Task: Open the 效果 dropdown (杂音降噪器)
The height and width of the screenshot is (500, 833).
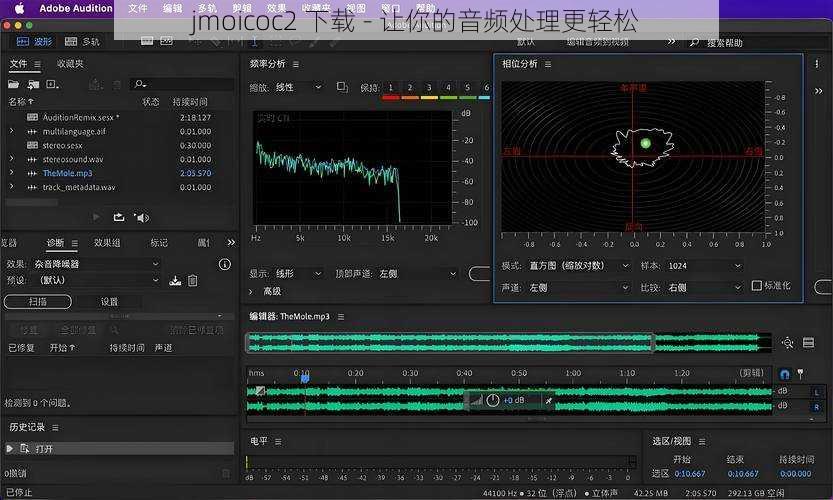Action: [96, 264]
